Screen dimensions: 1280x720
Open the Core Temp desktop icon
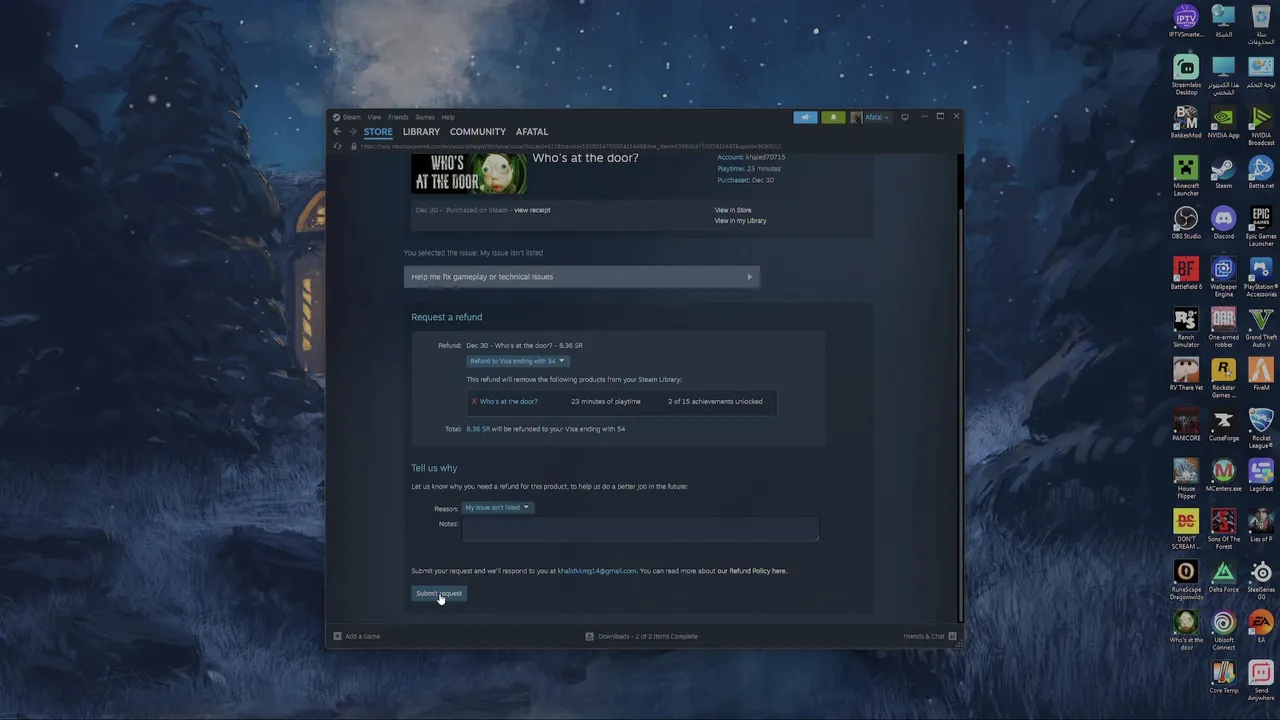[x=1224, y=677]
